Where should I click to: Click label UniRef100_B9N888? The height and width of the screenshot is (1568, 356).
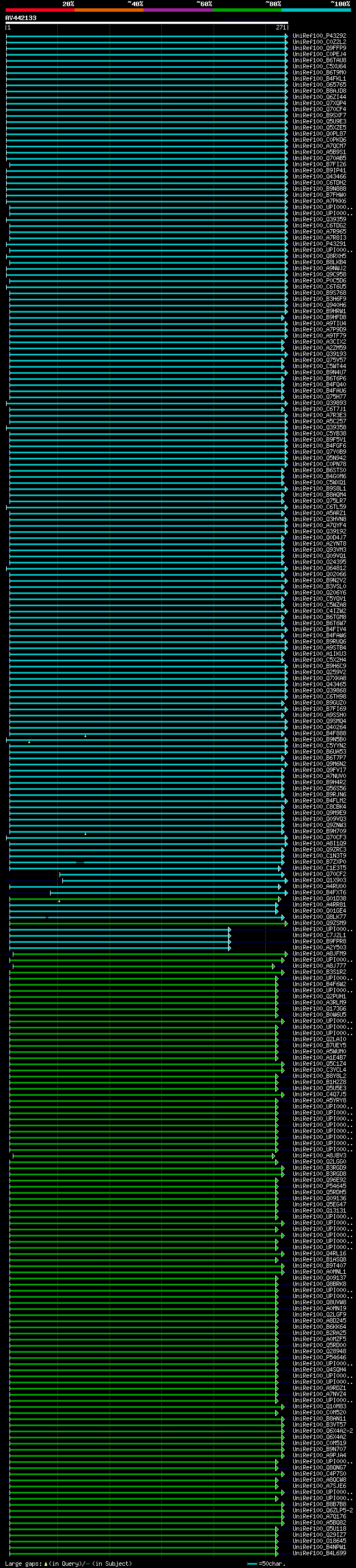click(x=319, y=189)
